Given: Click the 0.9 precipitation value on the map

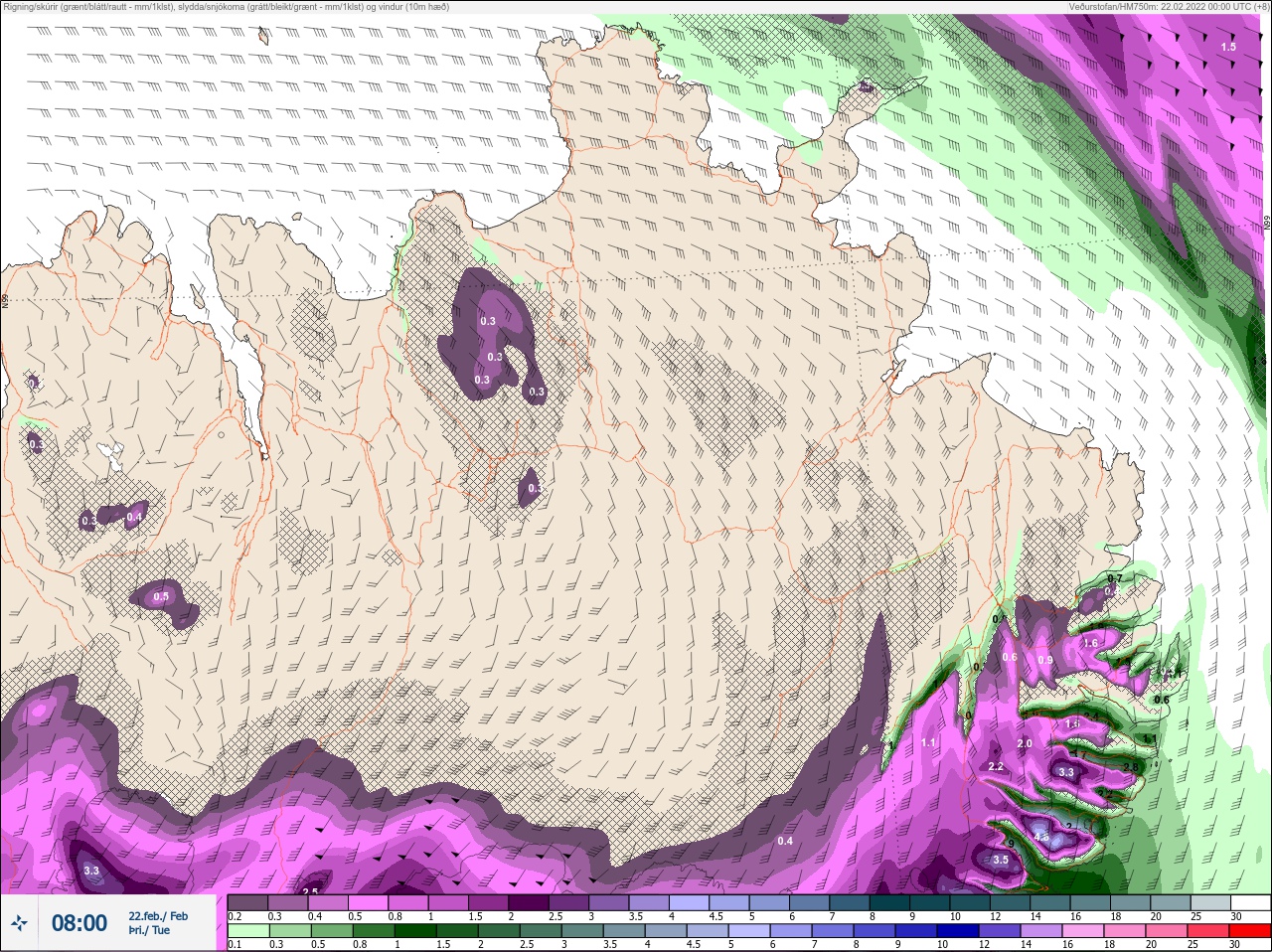Looking at the screenshot, I should click(x=1045, y=660).
